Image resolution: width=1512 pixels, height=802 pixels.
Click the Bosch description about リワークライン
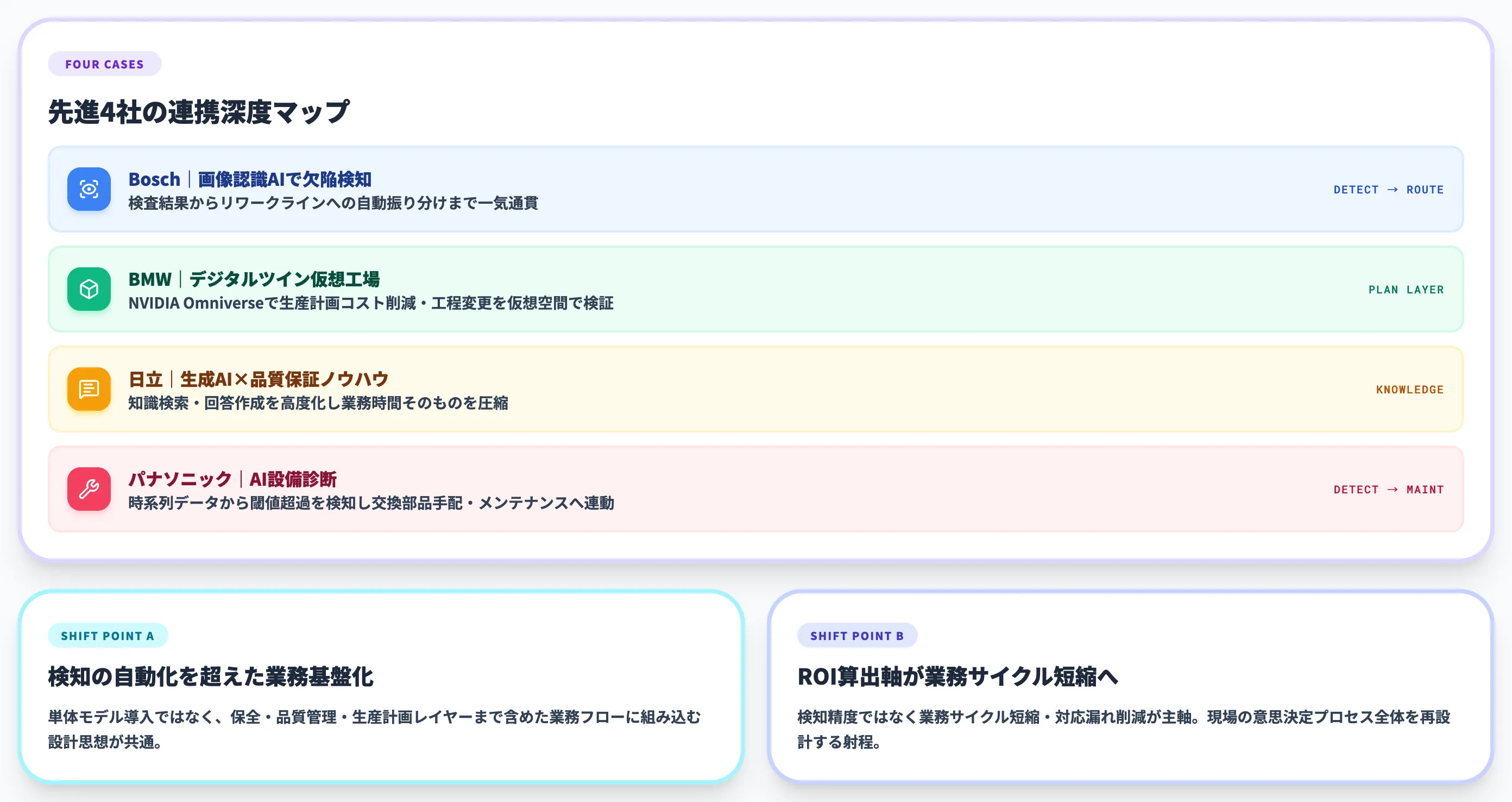(333, 203)
